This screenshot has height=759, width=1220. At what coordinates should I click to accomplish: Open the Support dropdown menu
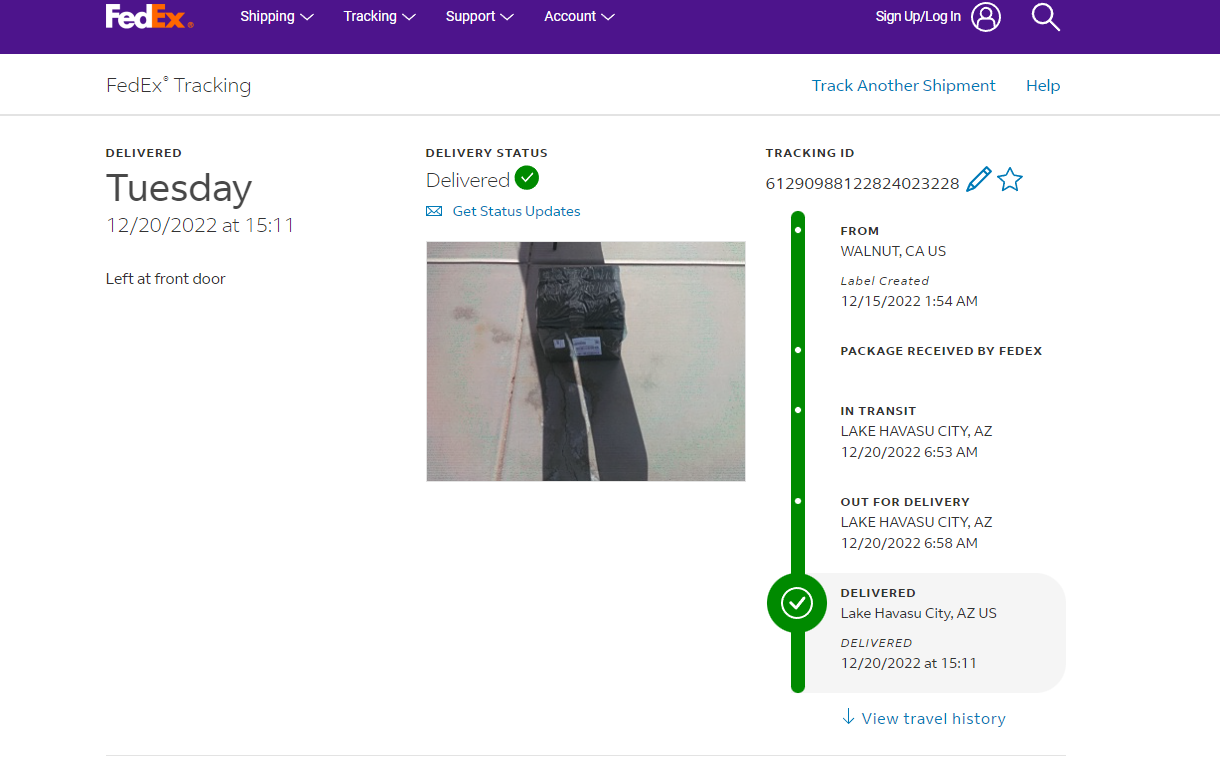tap(479, 17)
